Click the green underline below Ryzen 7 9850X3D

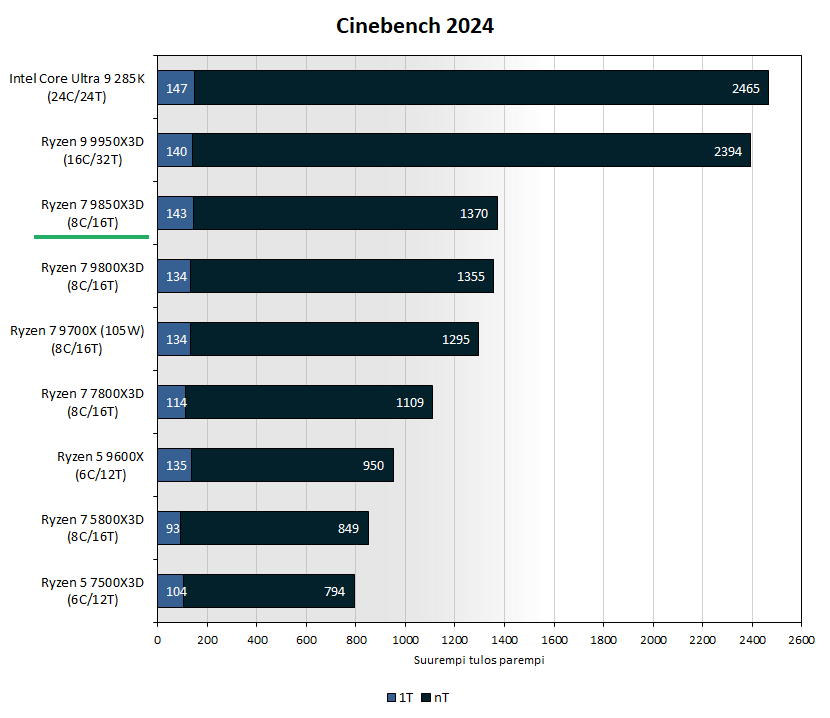point(92,237)
